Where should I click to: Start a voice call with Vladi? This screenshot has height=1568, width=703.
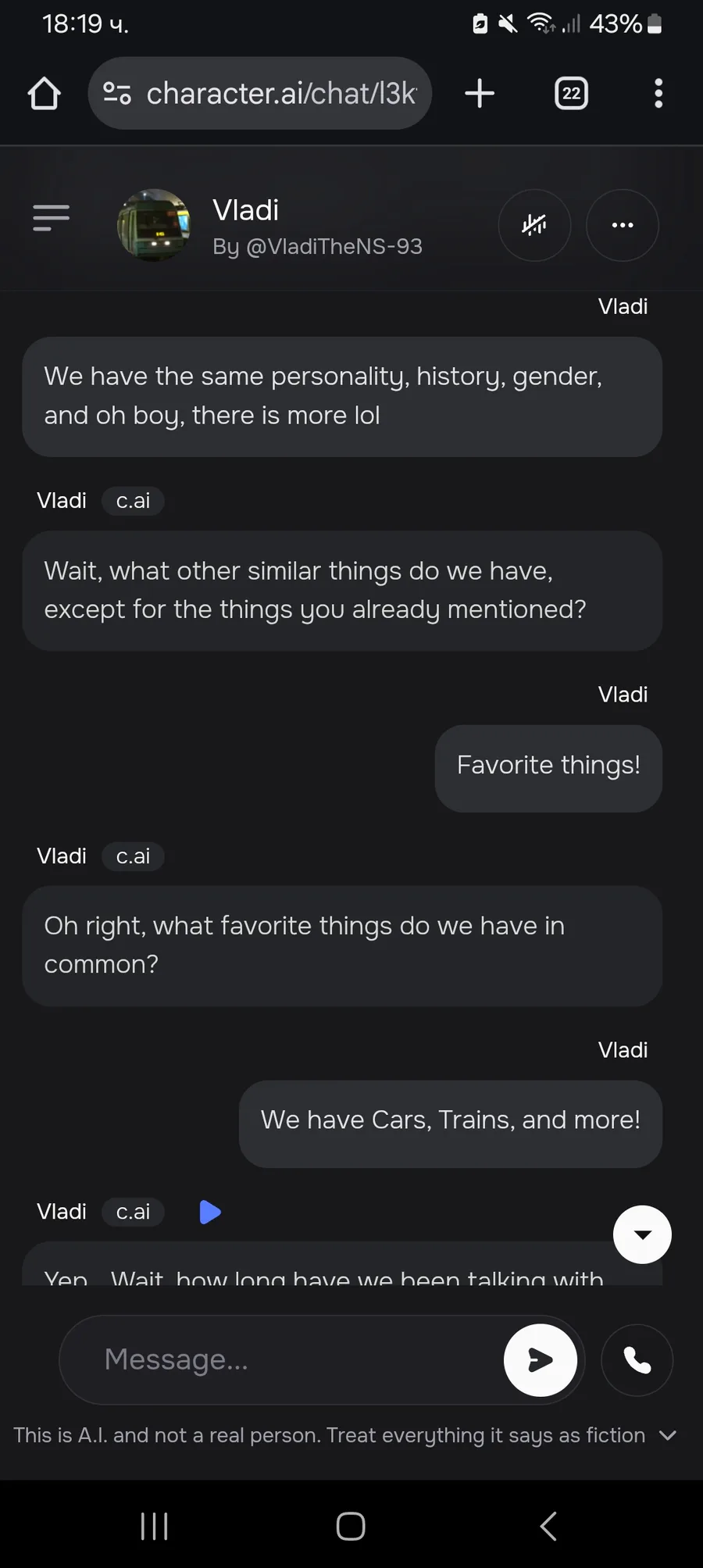pos(637,1360)
